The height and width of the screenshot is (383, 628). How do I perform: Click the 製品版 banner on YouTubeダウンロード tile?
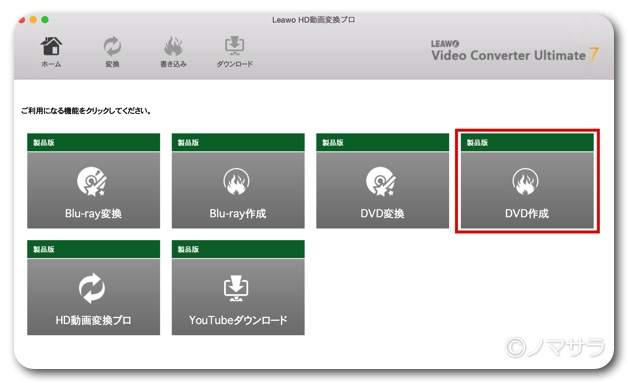point(238,249)
